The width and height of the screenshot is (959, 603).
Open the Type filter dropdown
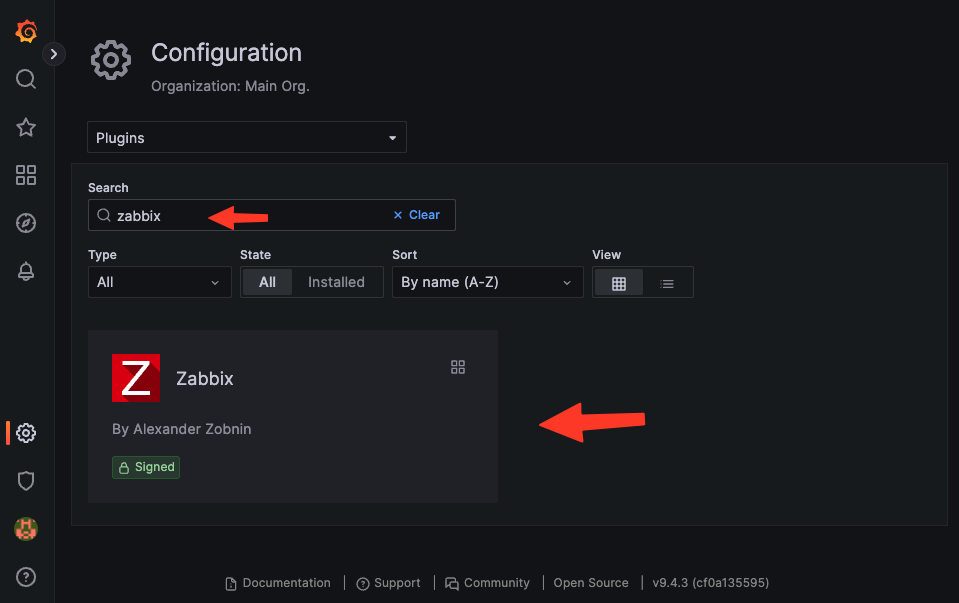[x=160, y=282]
